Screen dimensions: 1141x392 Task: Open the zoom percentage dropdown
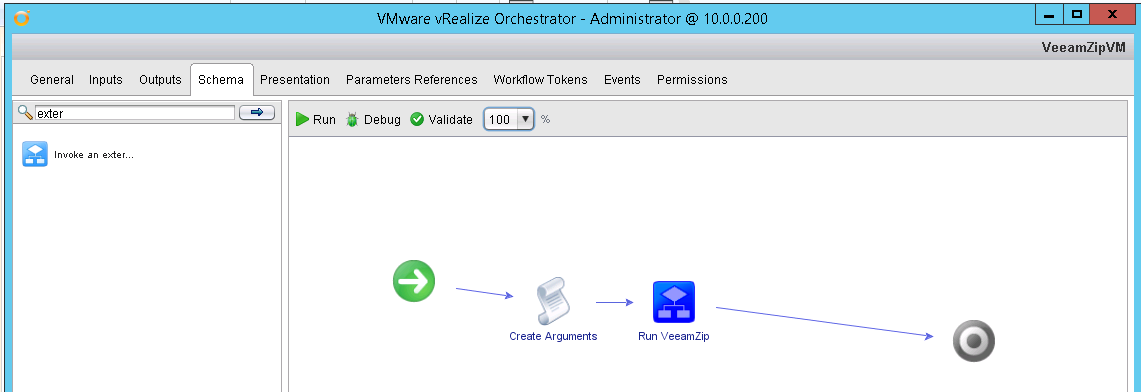click(525, 119)
